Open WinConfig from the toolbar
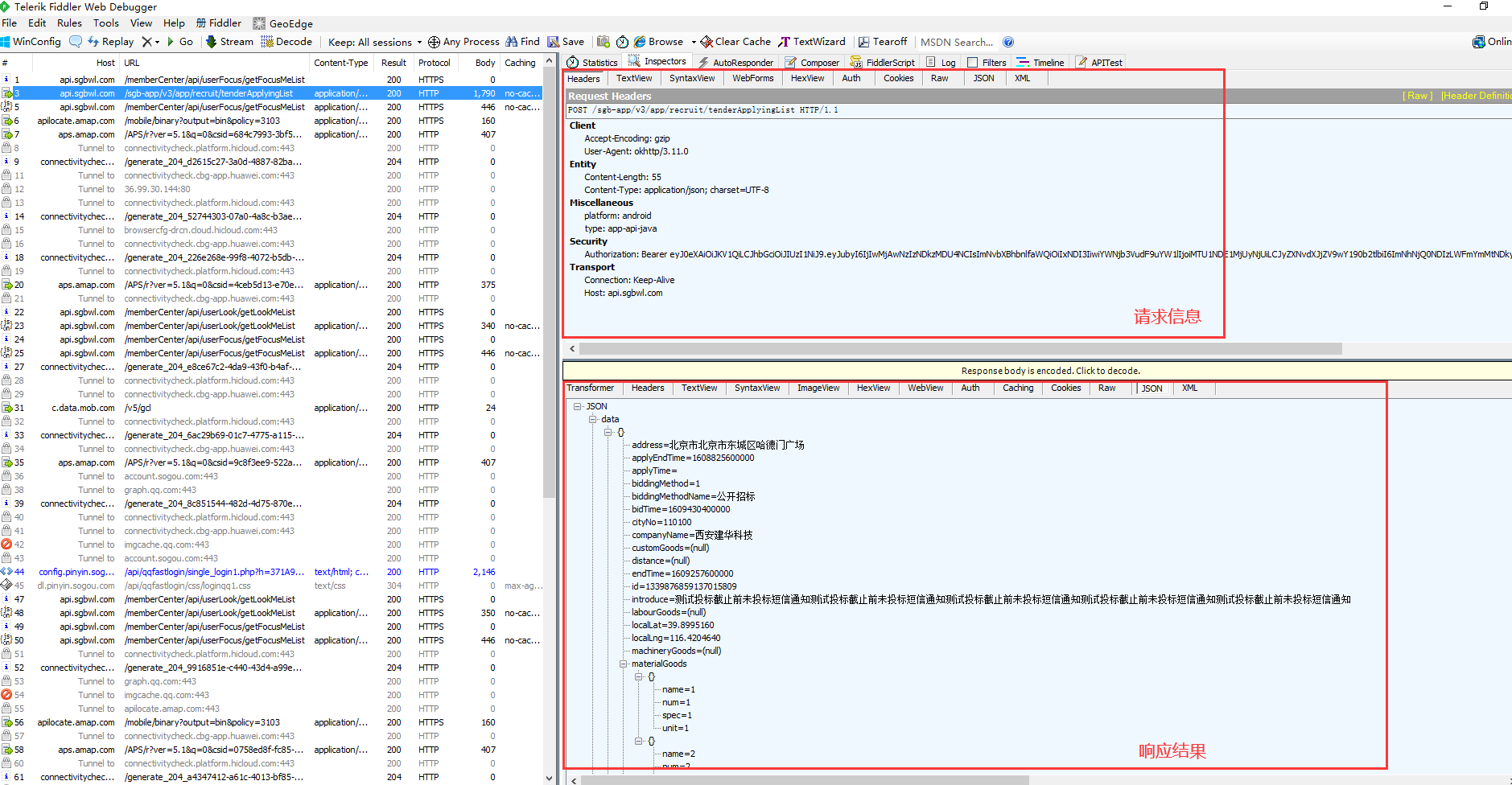 tap(31, 42)
